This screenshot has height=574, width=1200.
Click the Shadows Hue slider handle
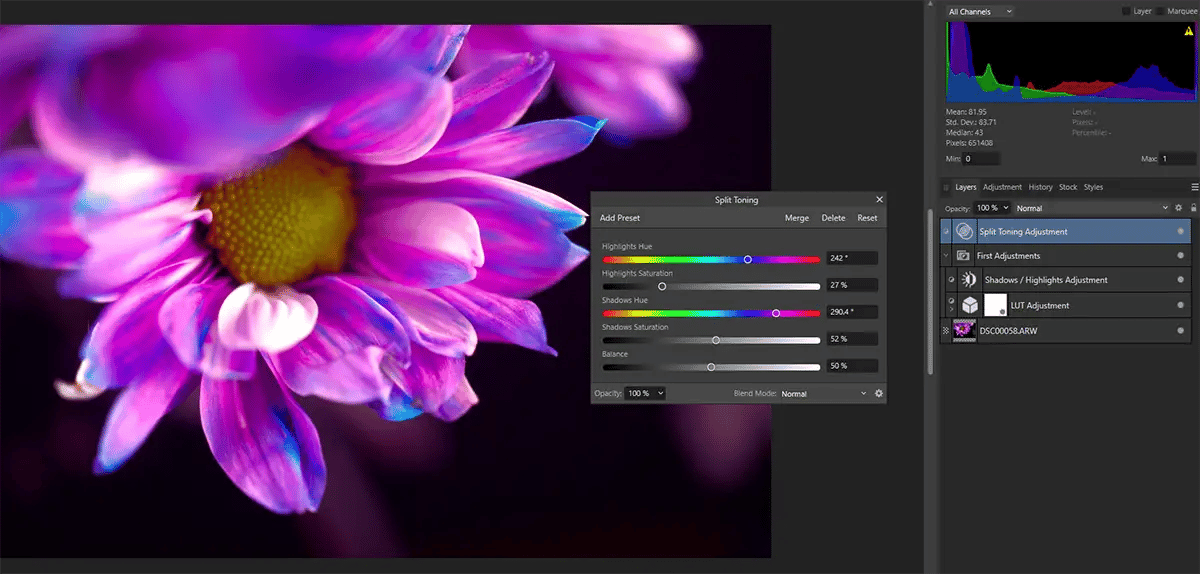(x=776, y=313)
